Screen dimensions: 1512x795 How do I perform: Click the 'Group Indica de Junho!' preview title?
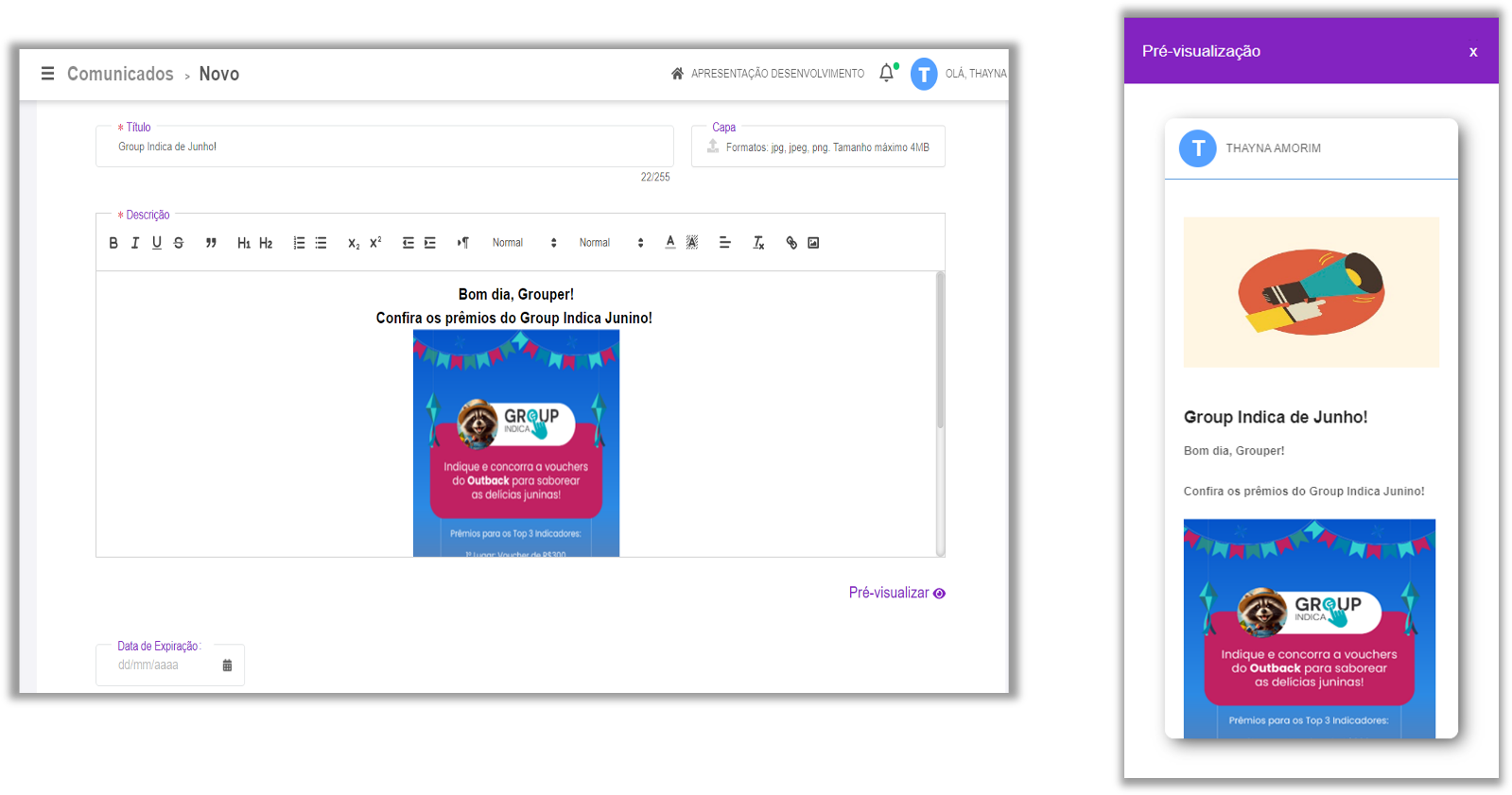[1276, 417]
